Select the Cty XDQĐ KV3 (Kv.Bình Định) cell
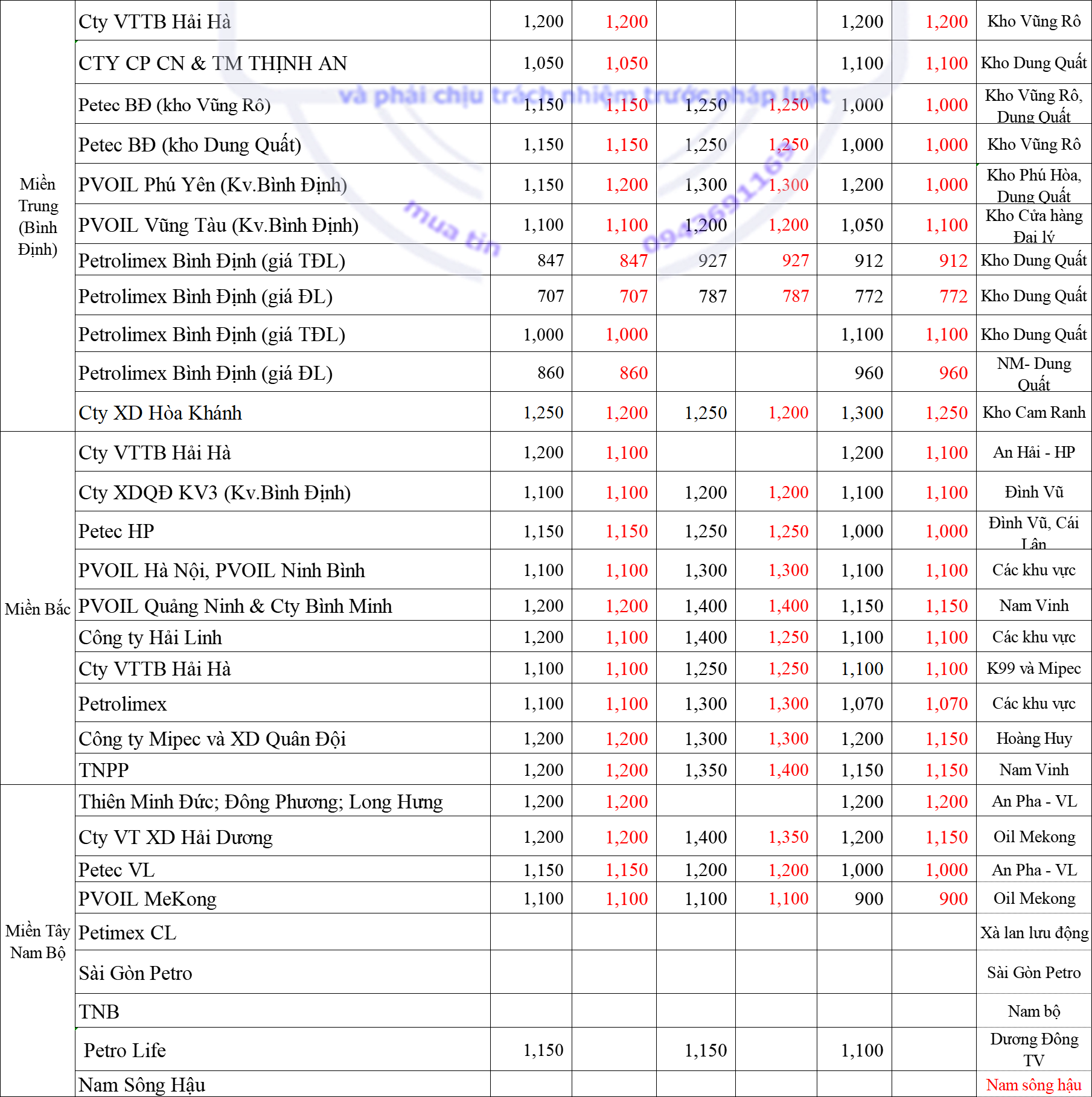Screen dimensions: 1092x1097 click(x=283, y=492)
